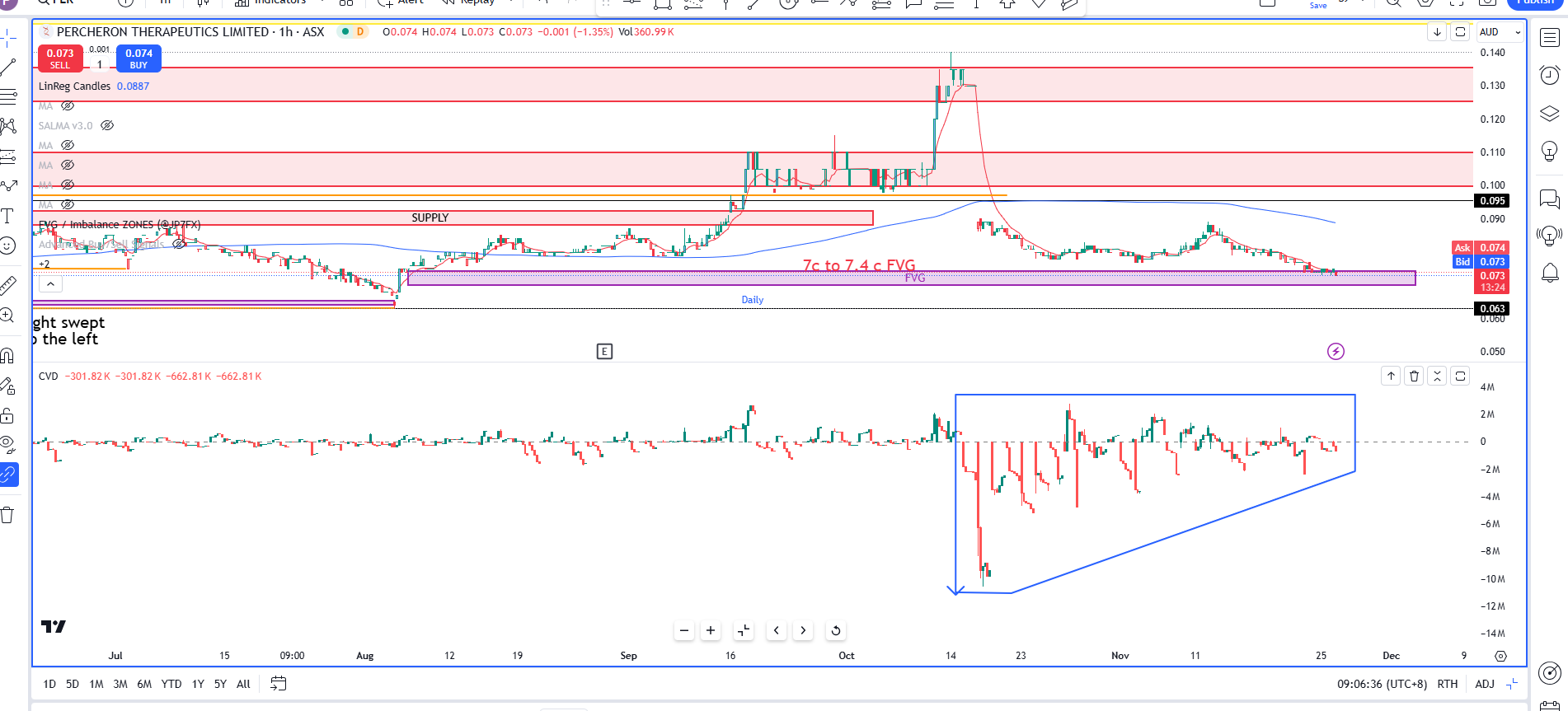The height and width of the screenshot is (711, 1568).
Task: Select the trend line drawing tool
Action: click(7, 68)
